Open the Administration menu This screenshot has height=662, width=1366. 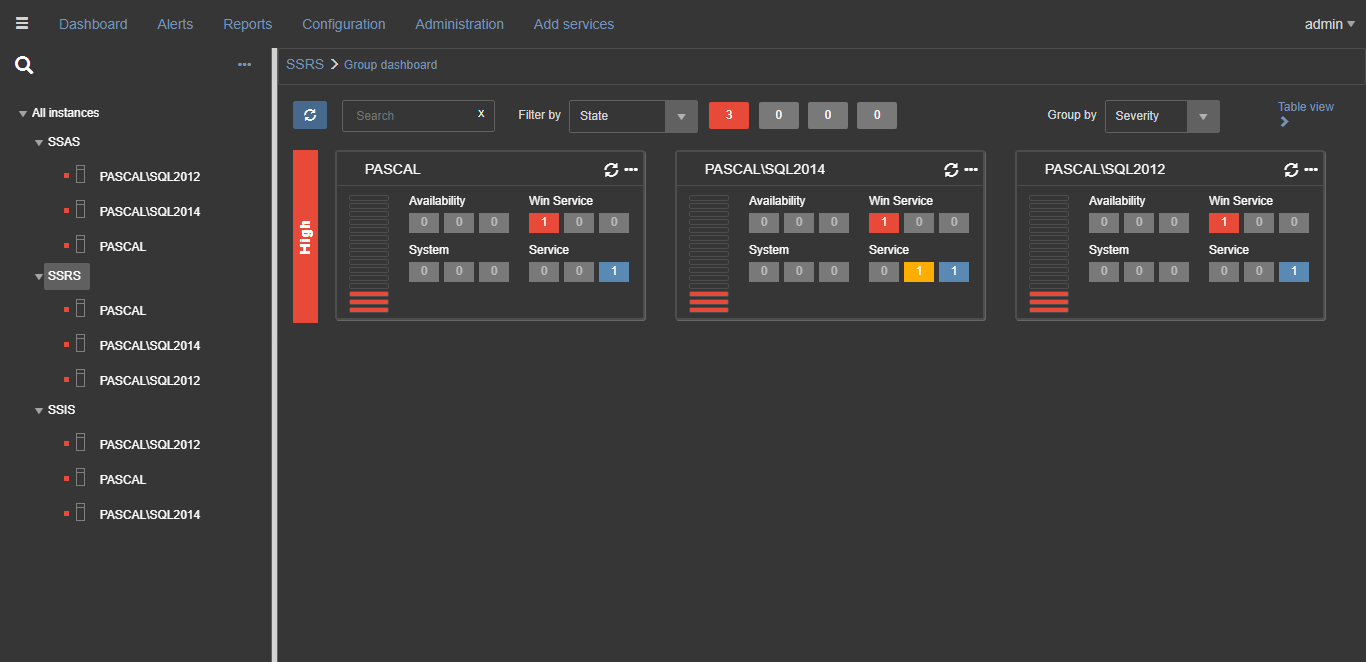tap(459, 24)
